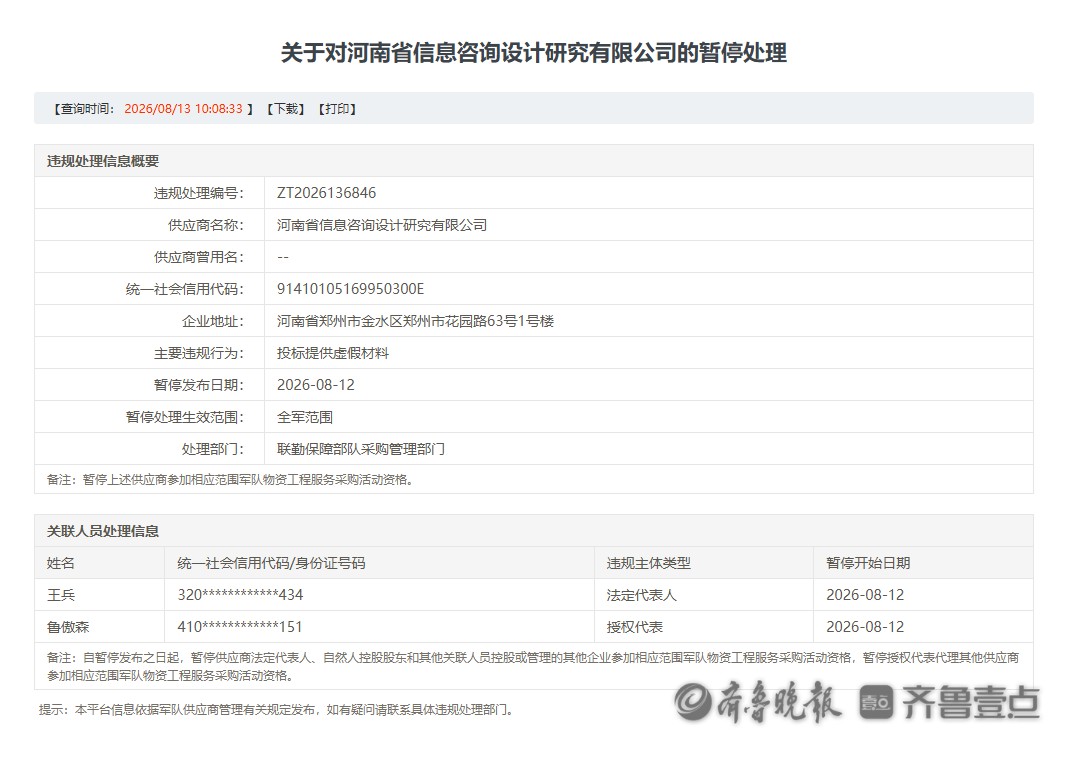Select the remark starting 自暂停发布之日起
Screen dimensions: 1075x759
click(x=533, y=666)
